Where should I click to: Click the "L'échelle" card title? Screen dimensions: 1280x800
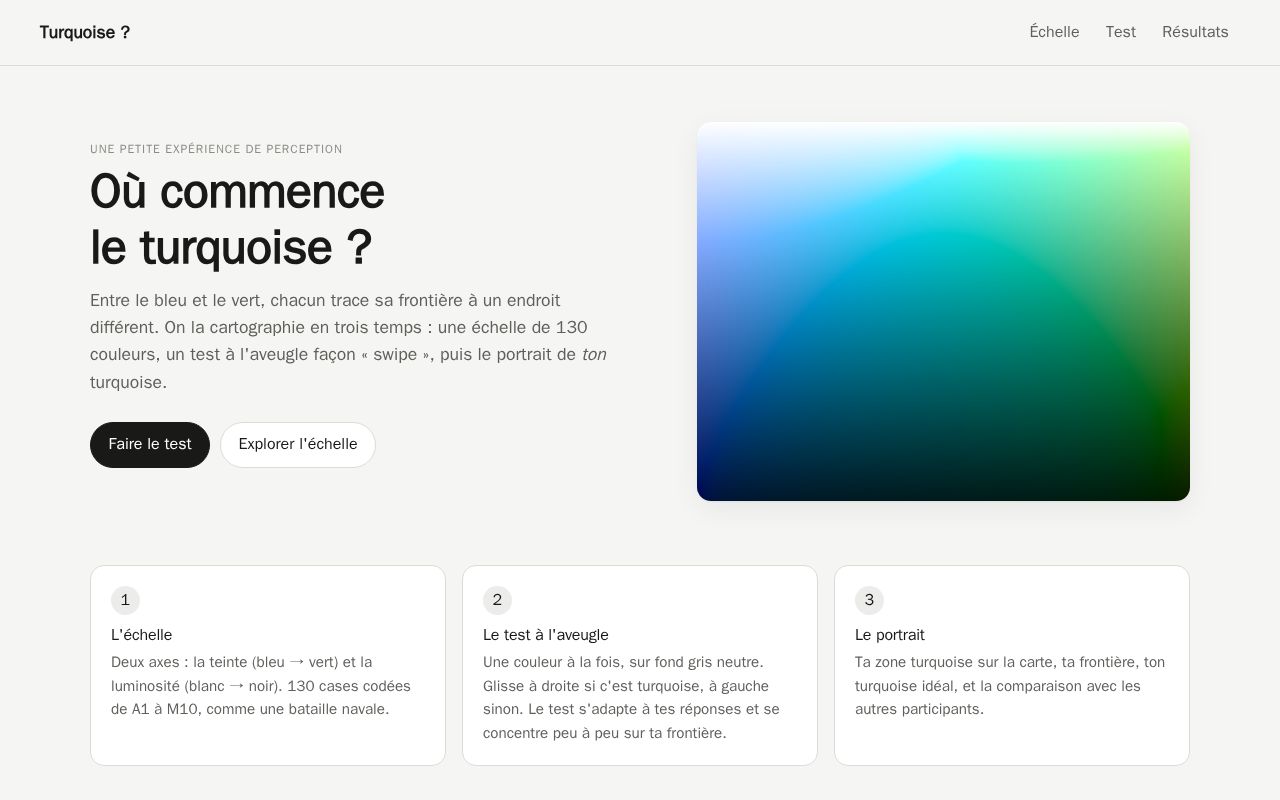point(142,635)
